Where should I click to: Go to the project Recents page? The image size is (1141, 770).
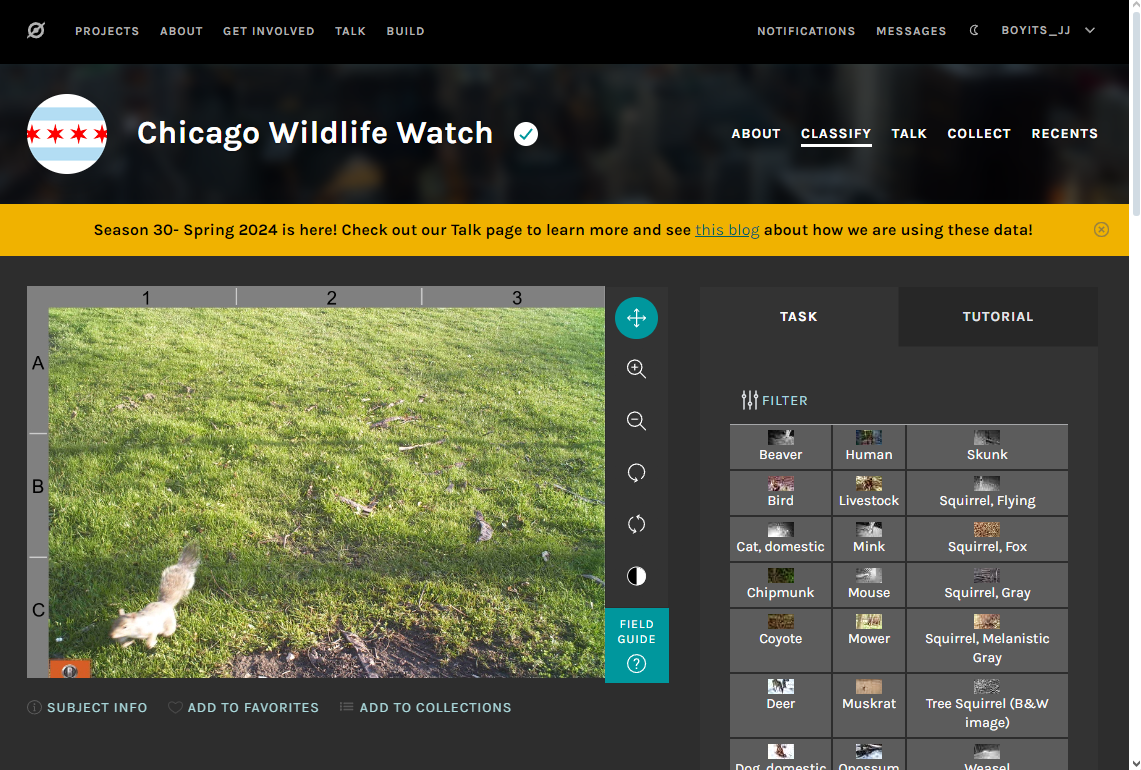[1064, 134]
